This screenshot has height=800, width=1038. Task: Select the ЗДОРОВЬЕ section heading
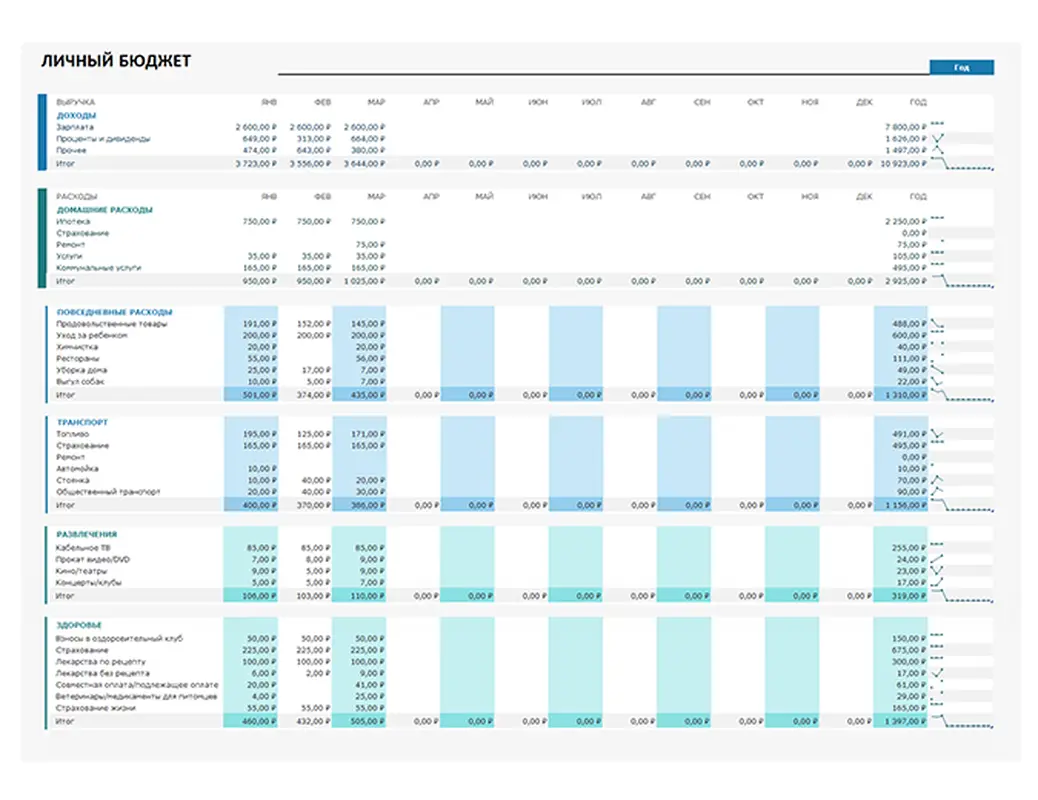(x=80, y=626)
